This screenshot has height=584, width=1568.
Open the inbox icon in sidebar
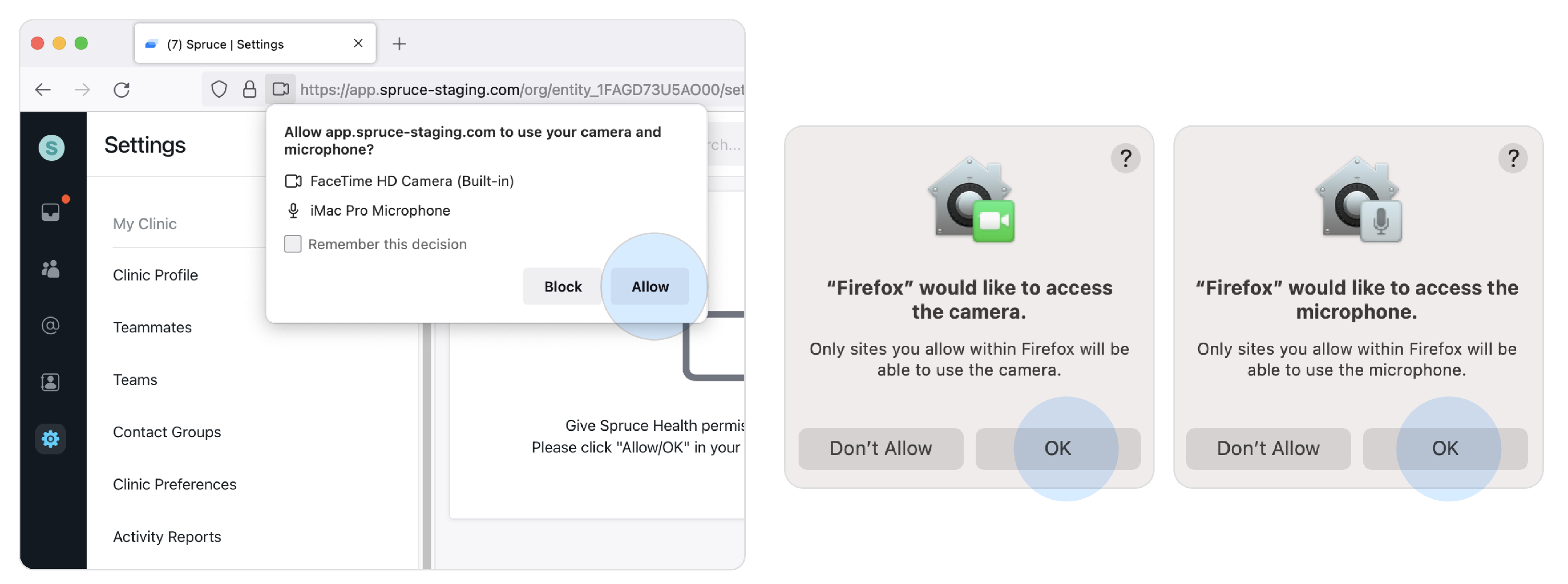pos(51,212)
